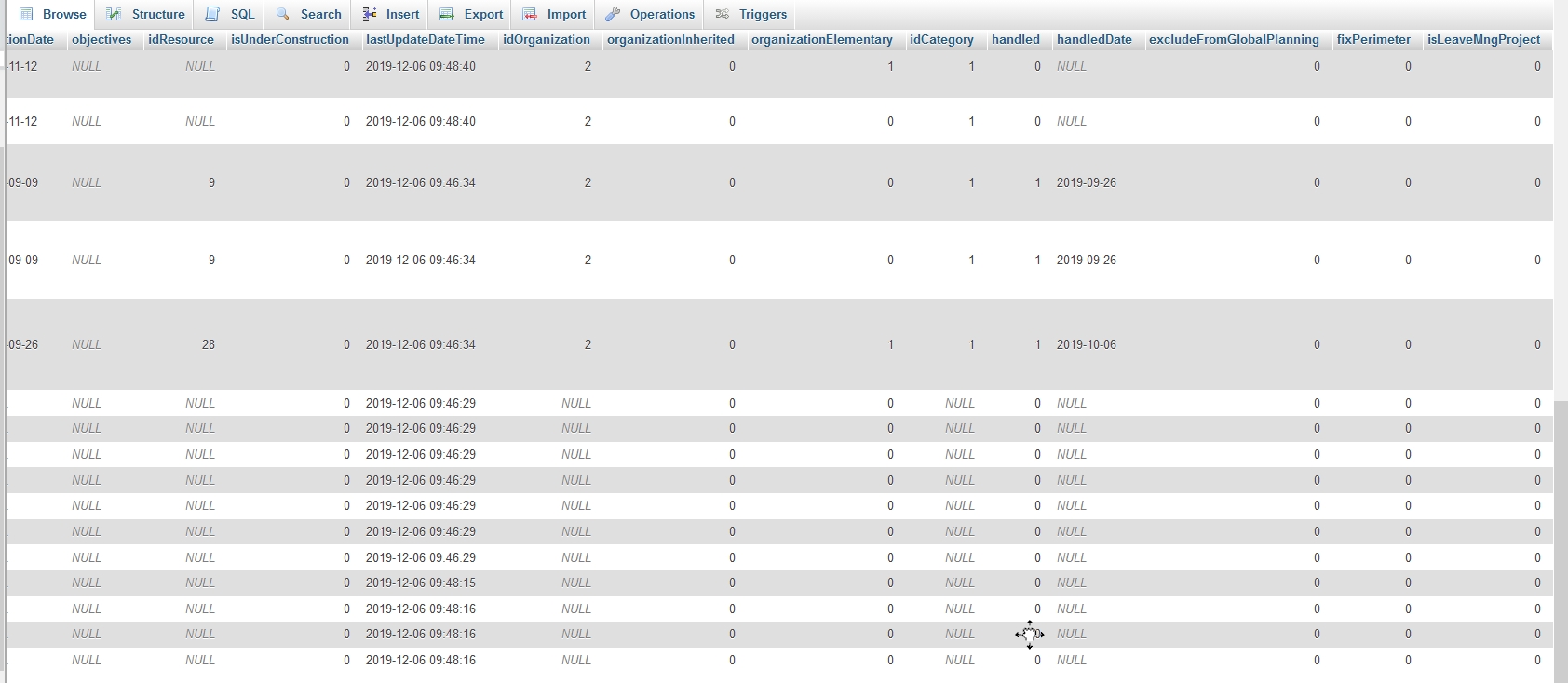The width and height of the screenshot is (1568, 683).
Task: Open the Operations tab
Action: 661,14
